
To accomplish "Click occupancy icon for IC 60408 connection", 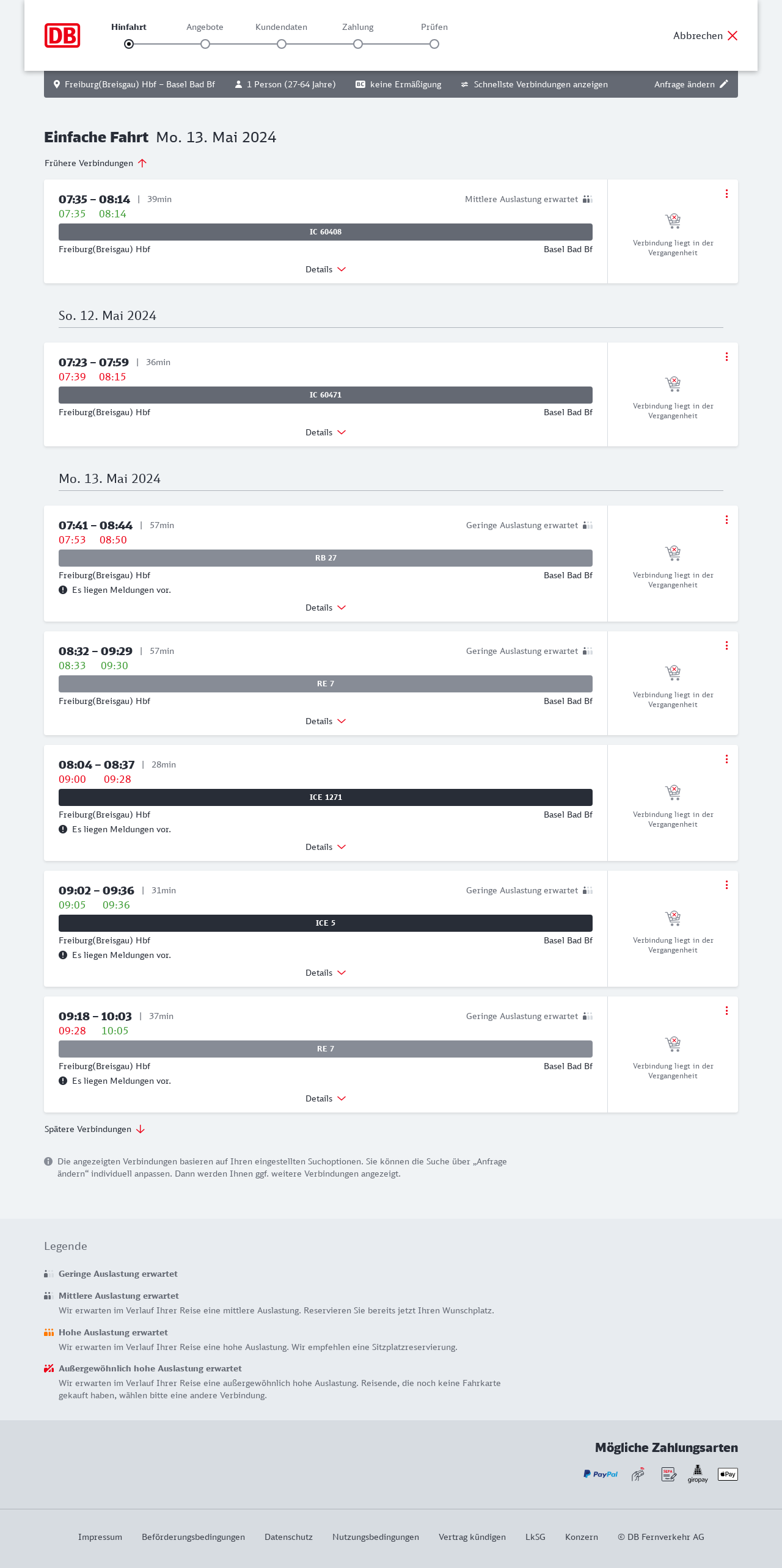I will (x=587, y=199).
